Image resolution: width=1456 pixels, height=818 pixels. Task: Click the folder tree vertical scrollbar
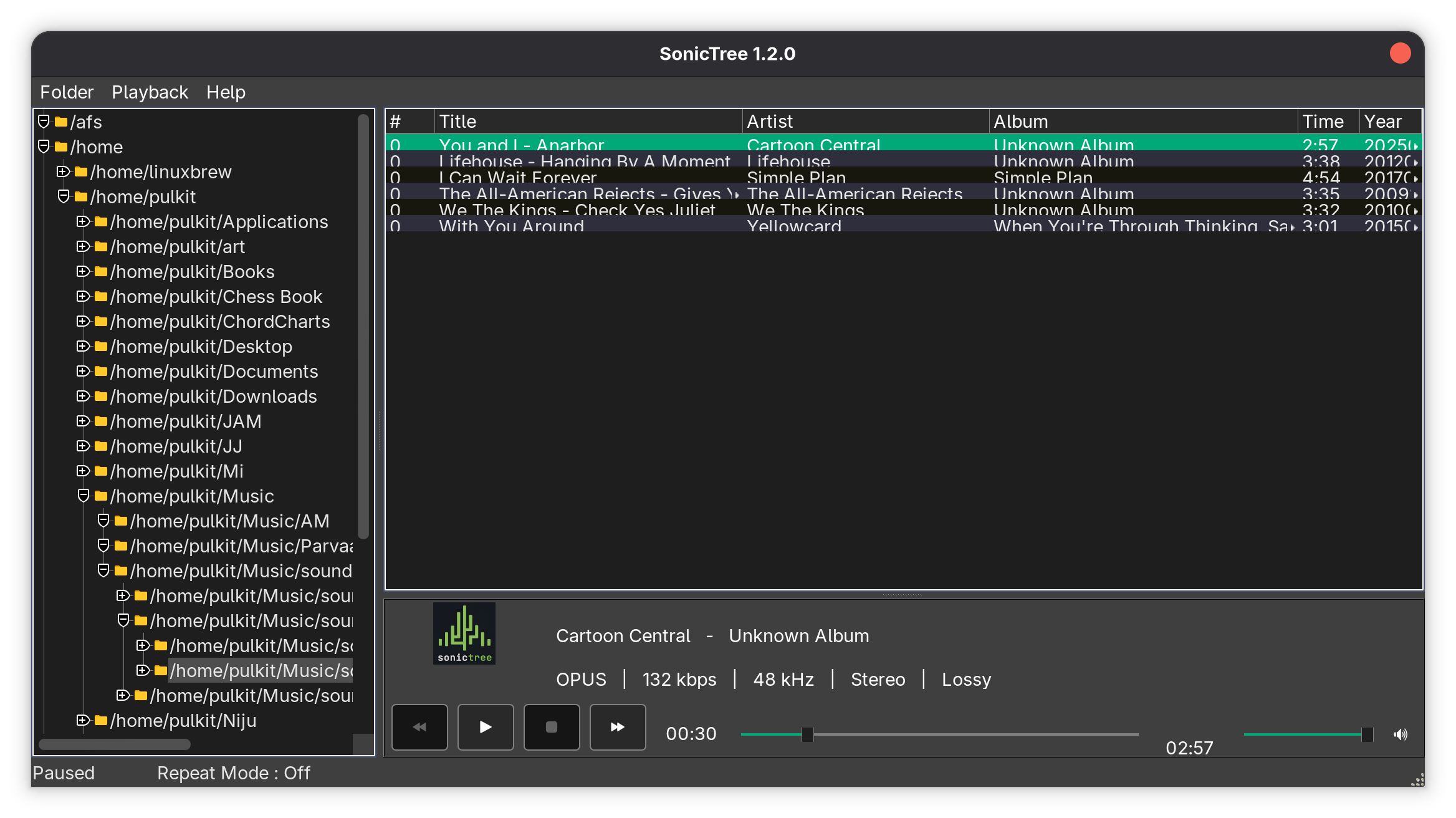tap(363, 326)
